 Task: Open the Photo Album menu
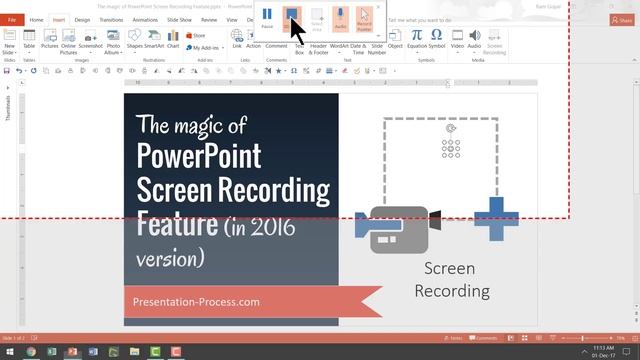[113, 42]
